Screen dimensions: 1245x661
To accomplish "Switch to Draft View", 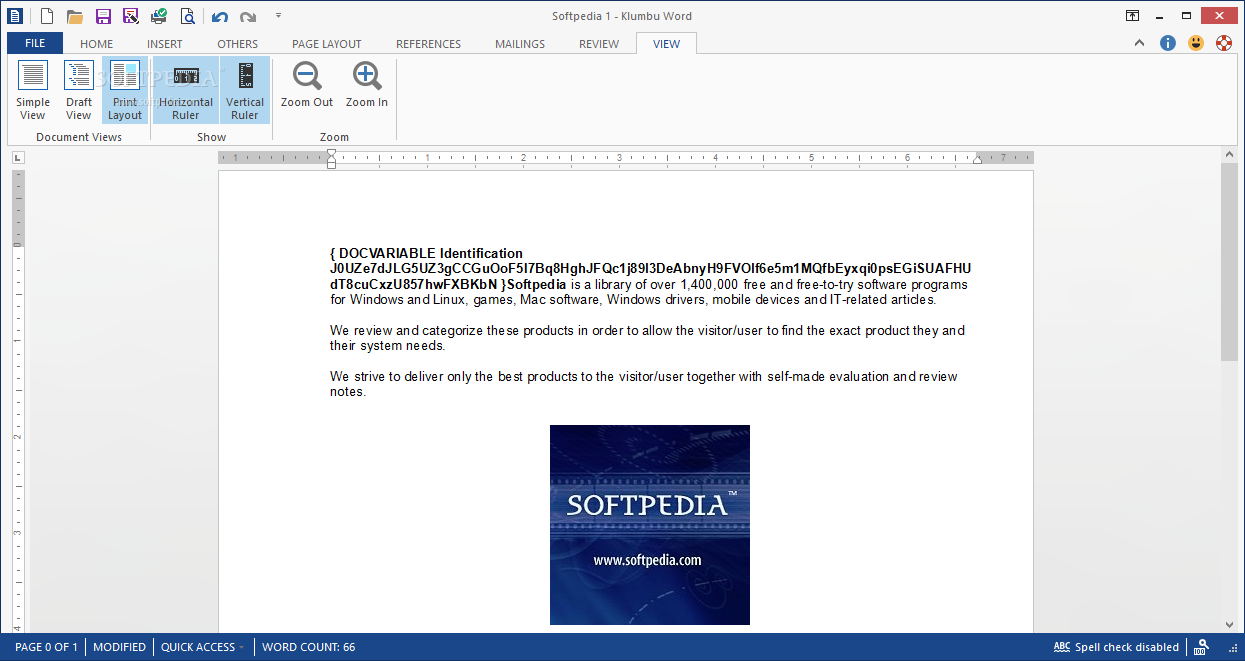I will 79,91.
